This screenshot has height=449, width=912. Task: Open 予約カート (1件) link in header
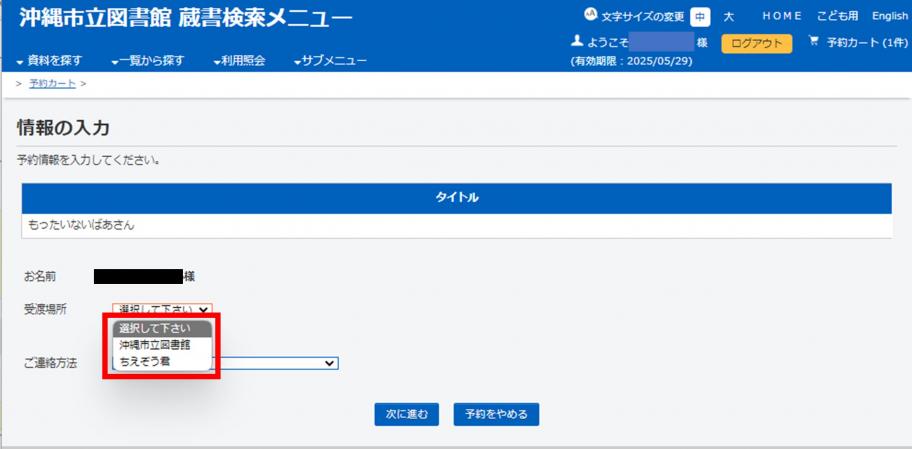coord(867,42)
